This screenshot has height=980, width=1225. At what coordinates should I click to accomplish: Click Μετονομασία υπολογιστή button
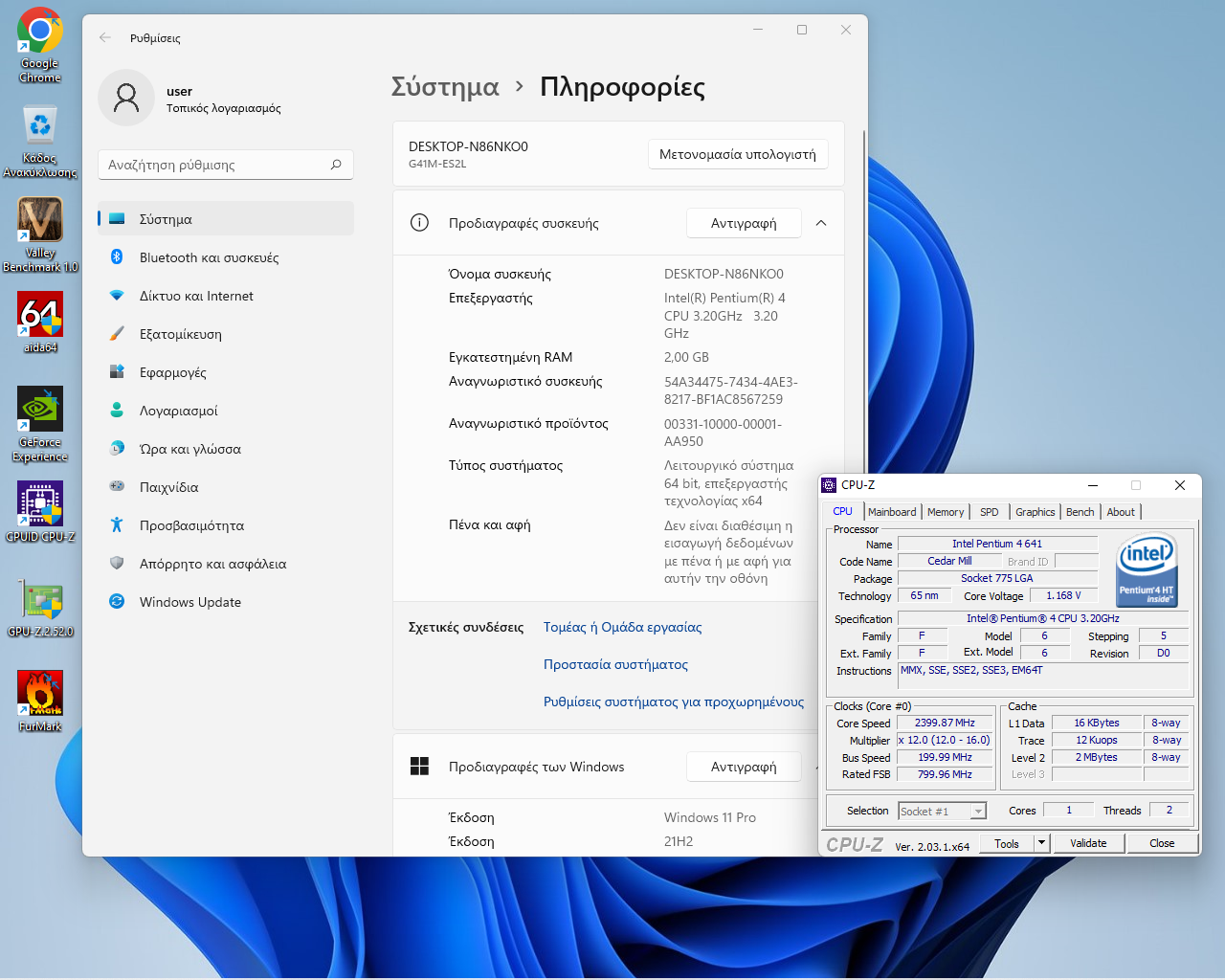click(738, 154)
